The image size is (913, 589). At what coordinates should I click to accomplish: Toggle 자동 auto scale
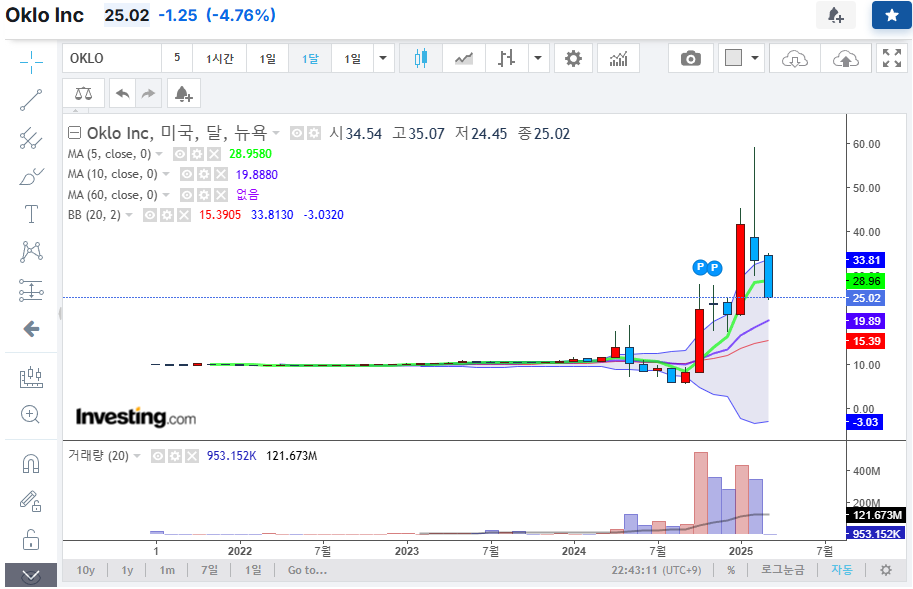841,570
